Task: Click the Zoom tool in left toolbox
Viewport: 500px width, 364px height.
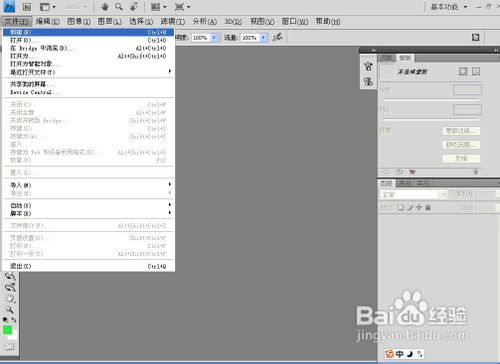Action: coord(10,309)
